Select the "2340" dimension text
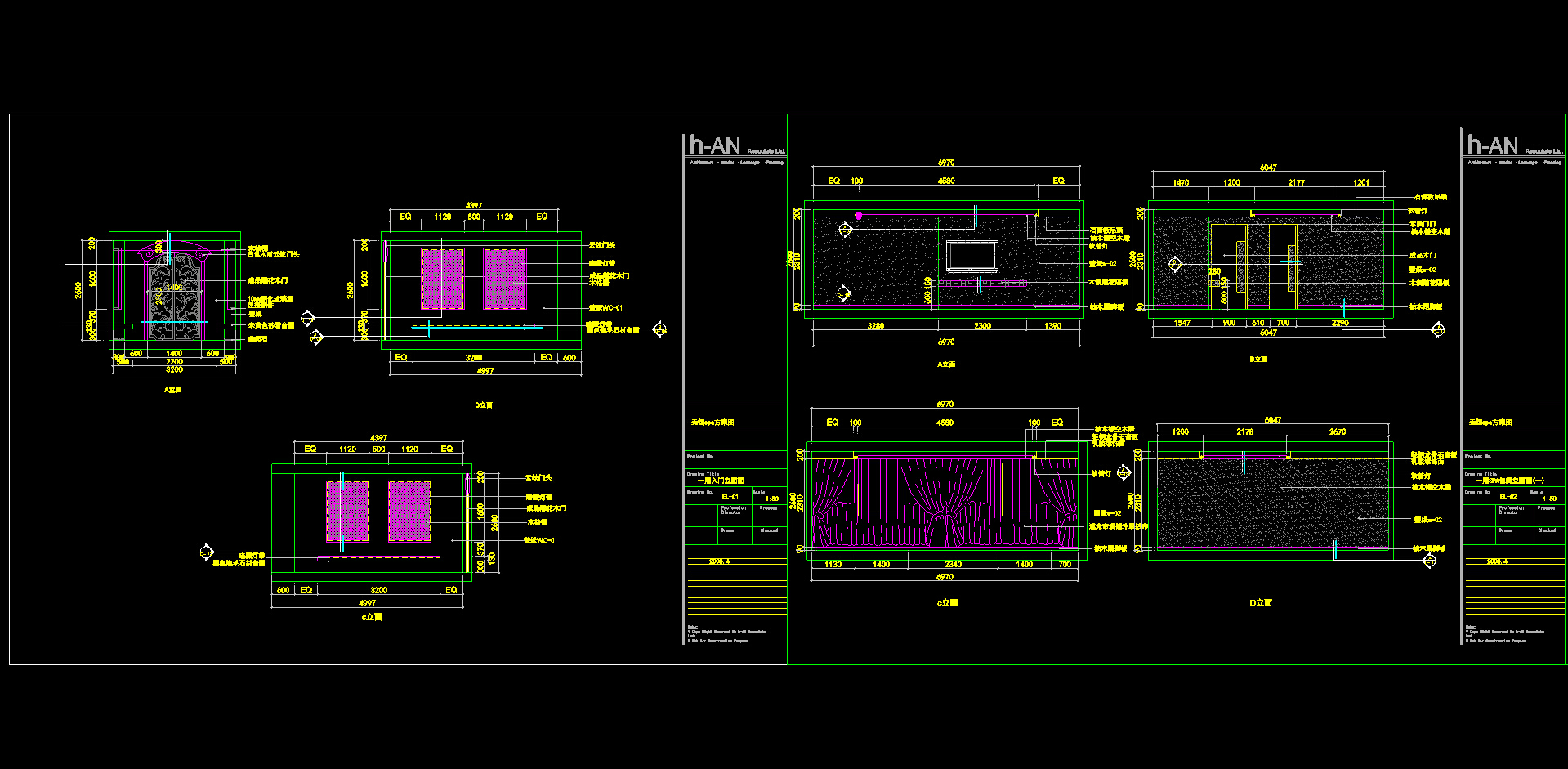 click(x=953, y=565)
